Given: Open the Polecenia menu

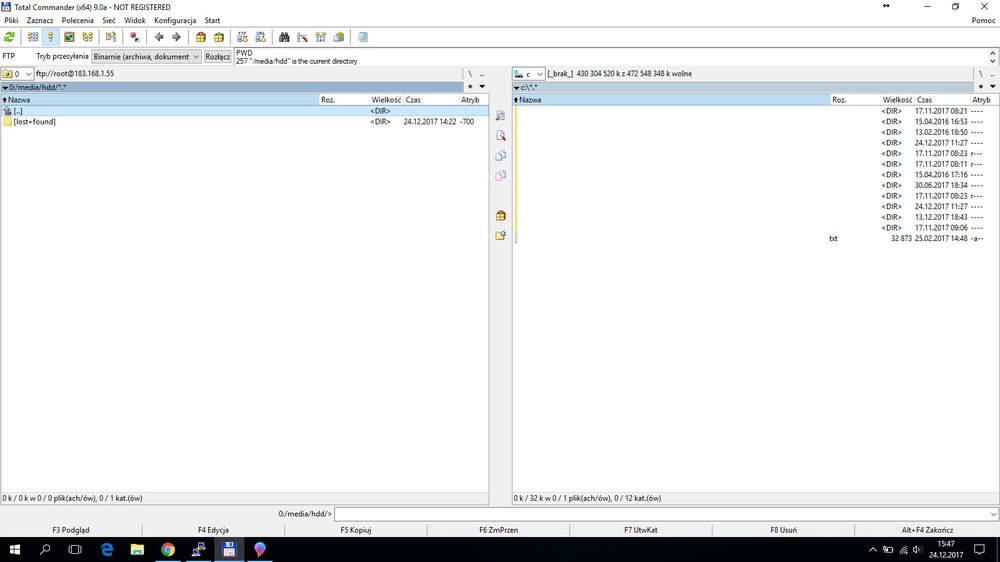Looking at the screenshot, I should pos(77,20).
